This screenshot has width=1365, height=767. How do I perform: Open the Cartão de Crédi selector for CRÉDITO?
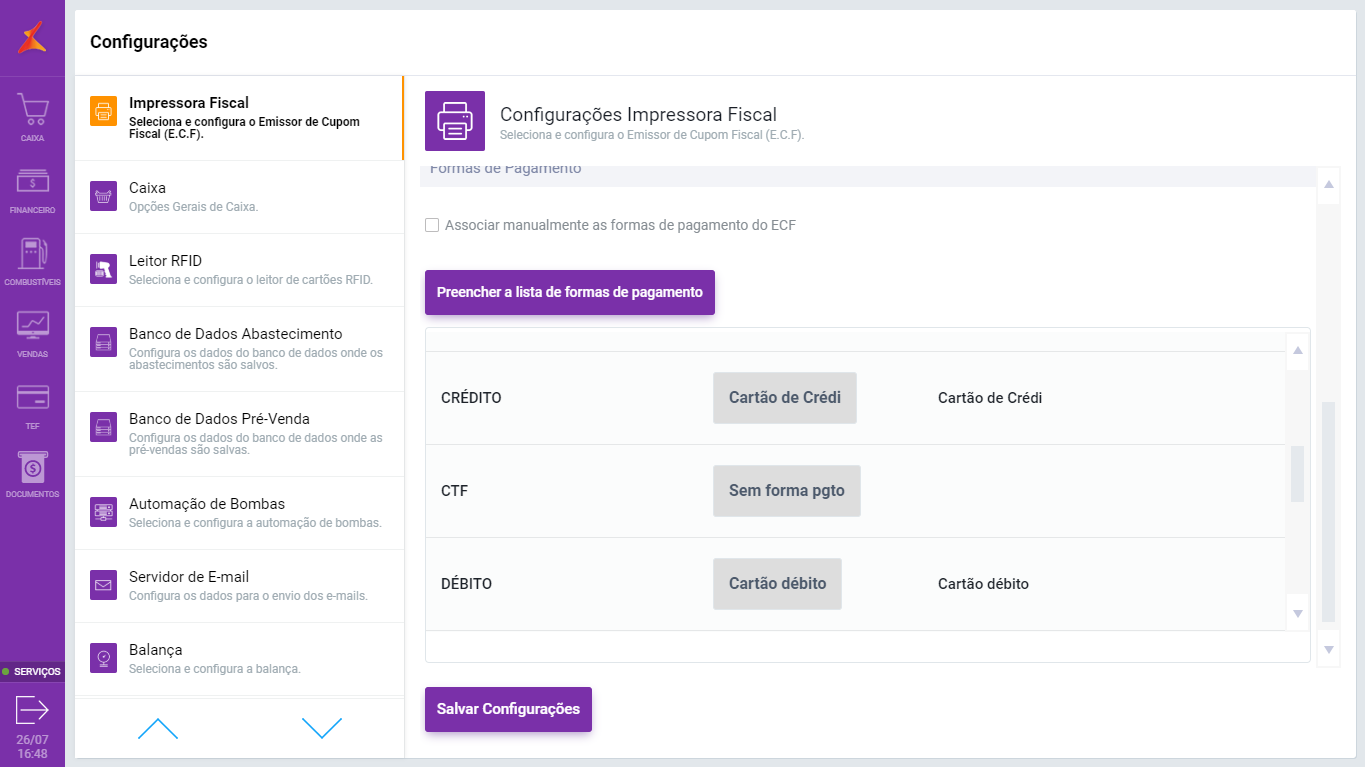pyautogui.click(x=784, y=398)
